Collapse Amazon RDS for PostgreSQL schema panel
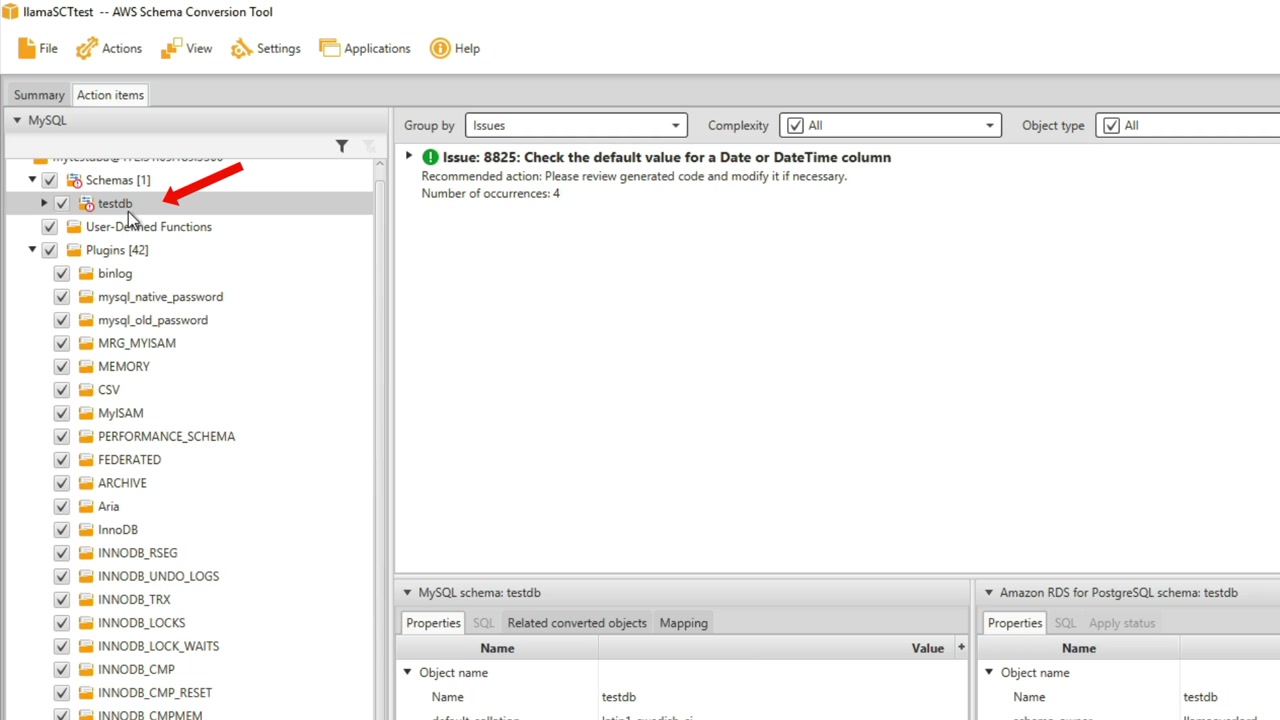The image size is (1280, 720). (x=989, y=593)
